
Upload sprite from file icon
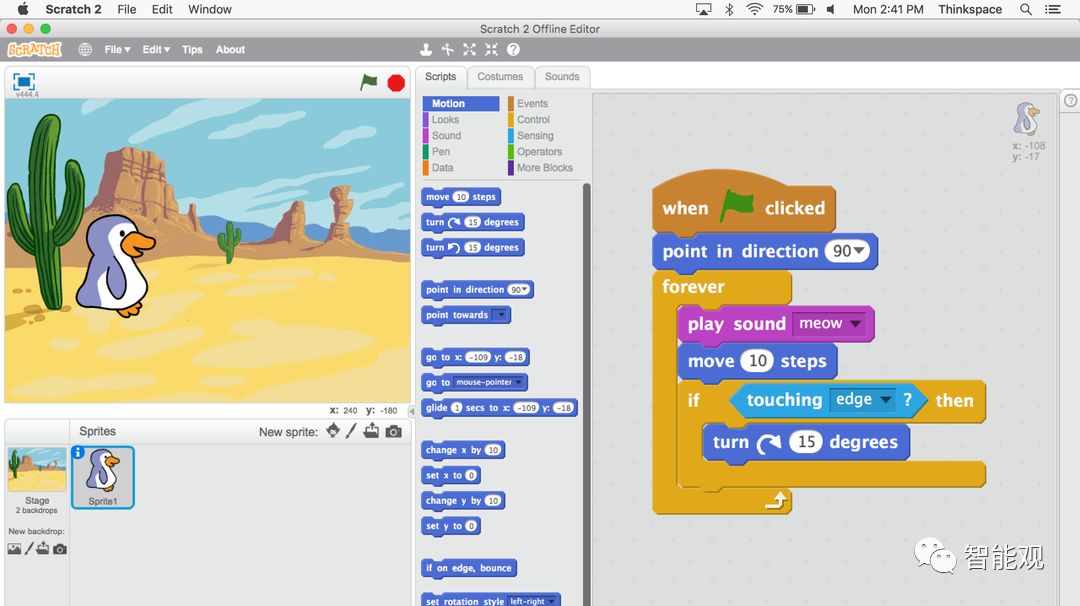click(x=371, y=431)
